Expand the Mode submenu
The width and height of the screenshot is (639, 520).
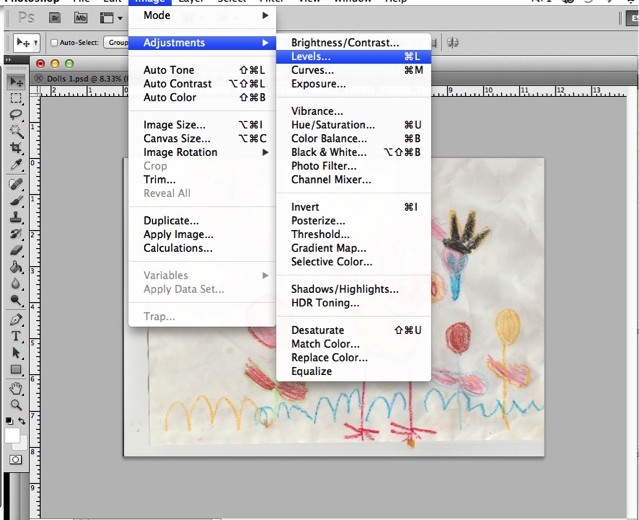202,15
